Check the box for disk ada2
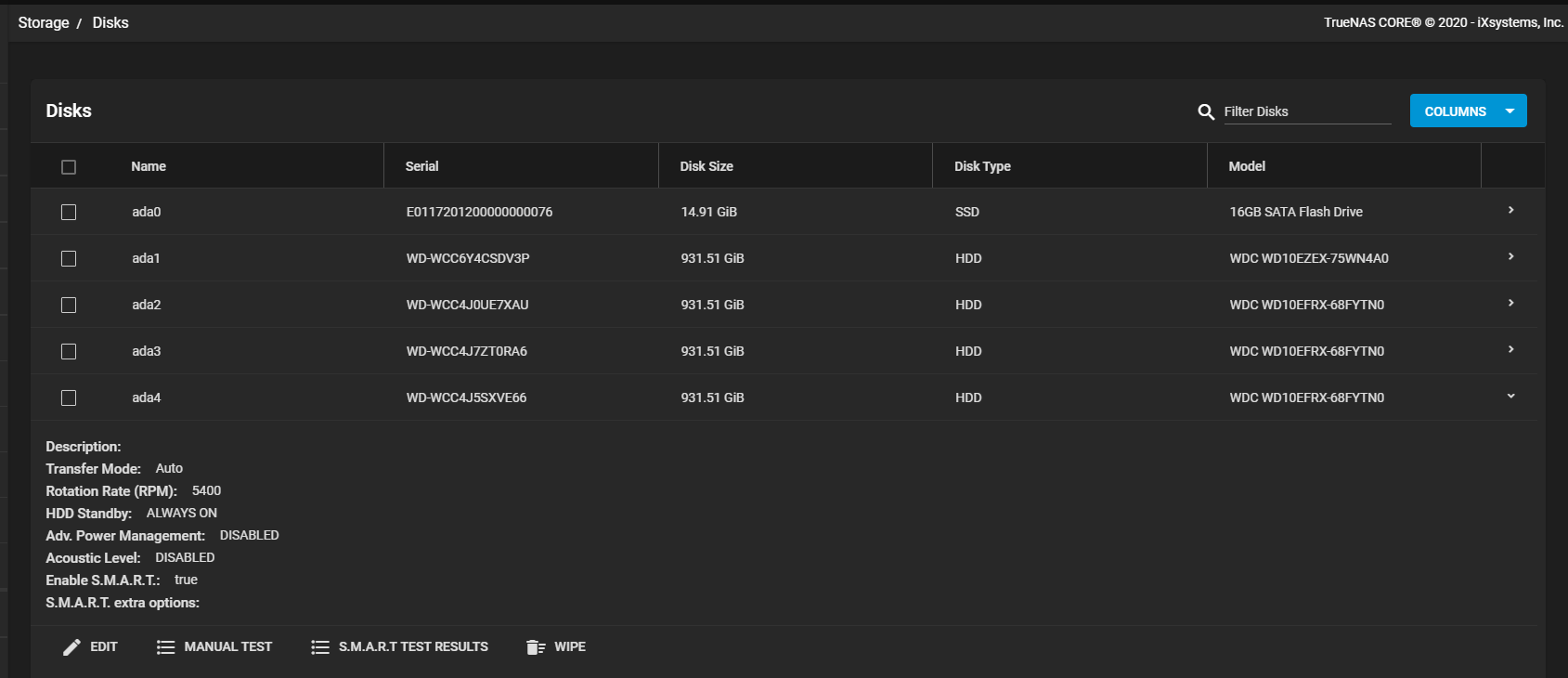 (69, 306)
